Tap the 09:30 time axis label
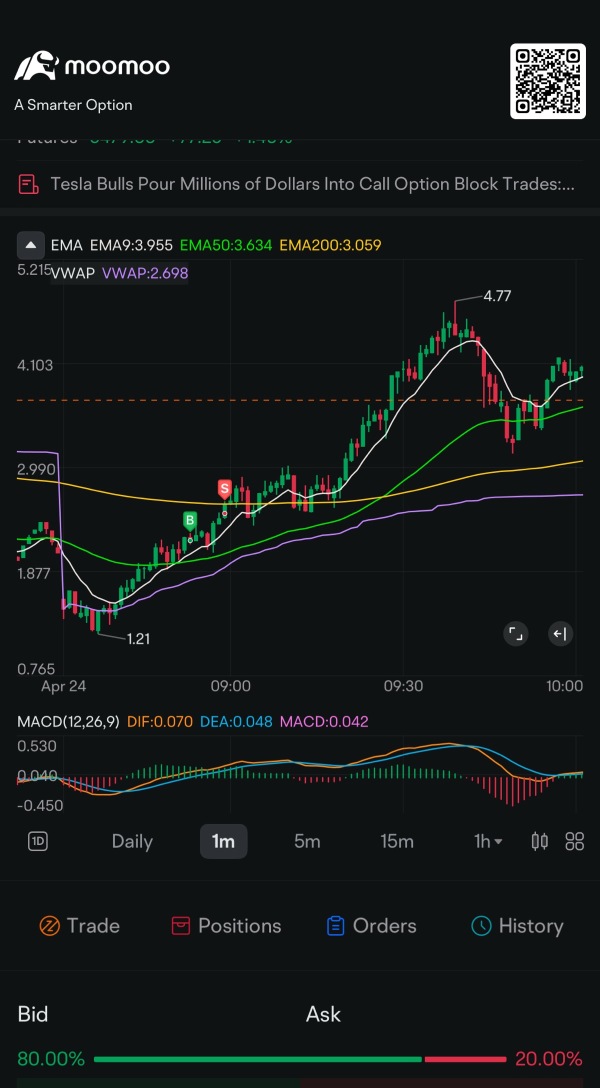This screenshot has width=600, height=1088. (404, 686)
